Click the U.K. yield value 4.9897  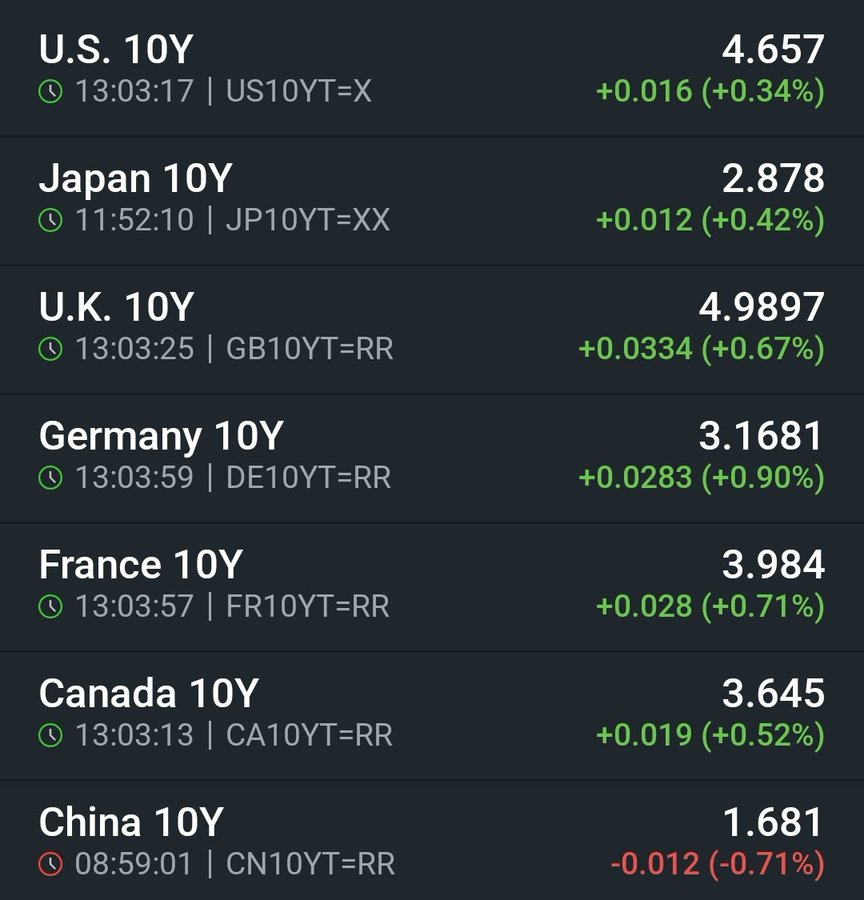point(762,307)
